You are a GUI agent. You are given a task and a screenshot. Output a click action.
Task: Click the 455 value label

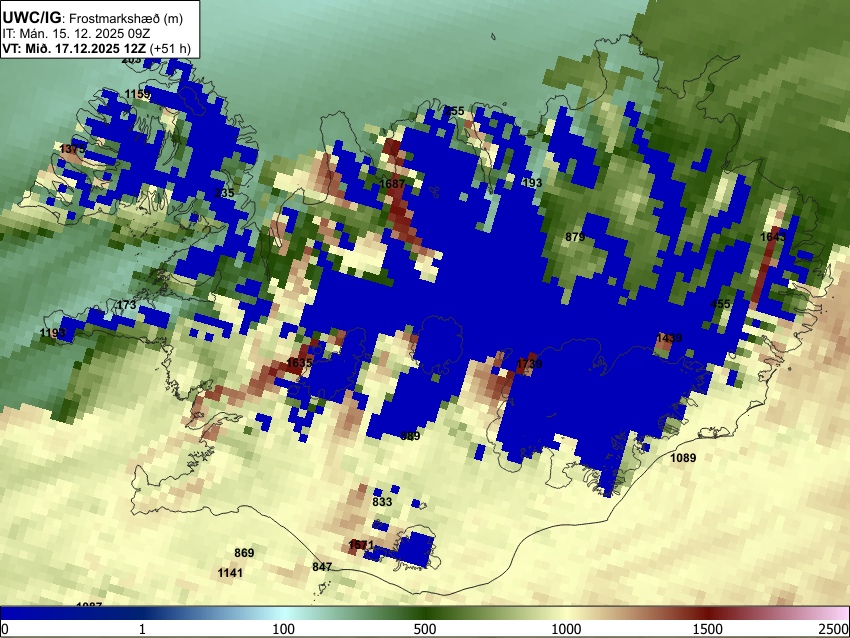[720, 304]
